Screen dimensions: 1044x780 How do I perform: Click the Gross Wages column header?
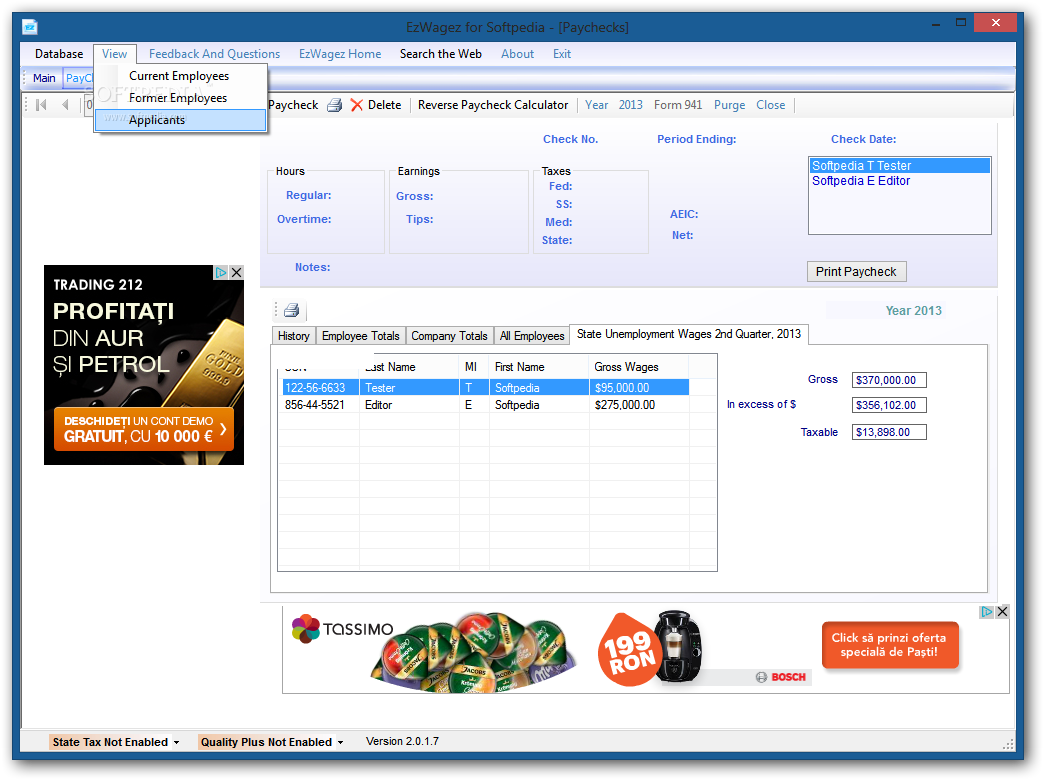click(x=639, y=367)
